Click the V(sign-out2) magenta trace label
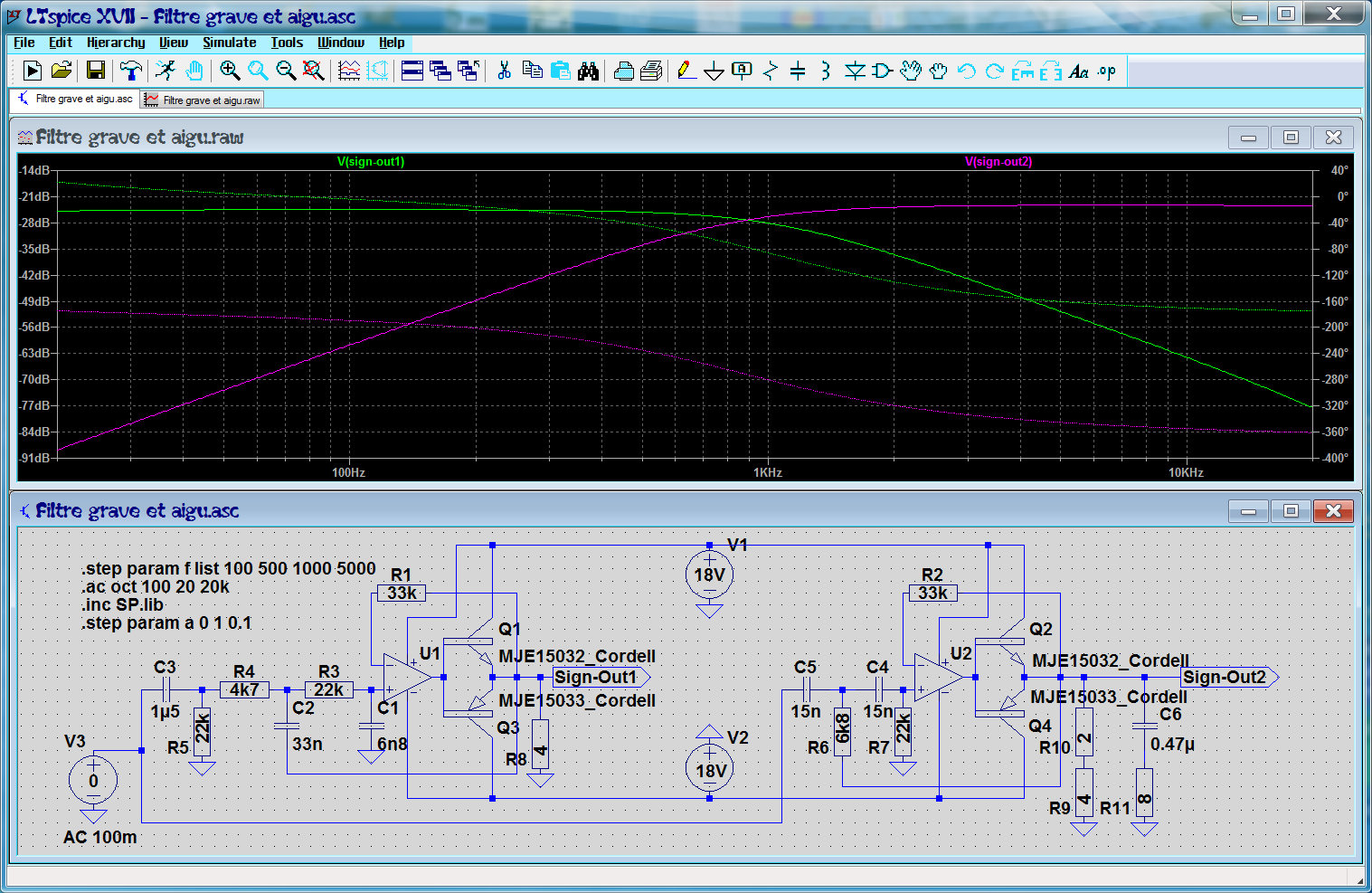The image size is (1372, 893). [x=998, y=162]
